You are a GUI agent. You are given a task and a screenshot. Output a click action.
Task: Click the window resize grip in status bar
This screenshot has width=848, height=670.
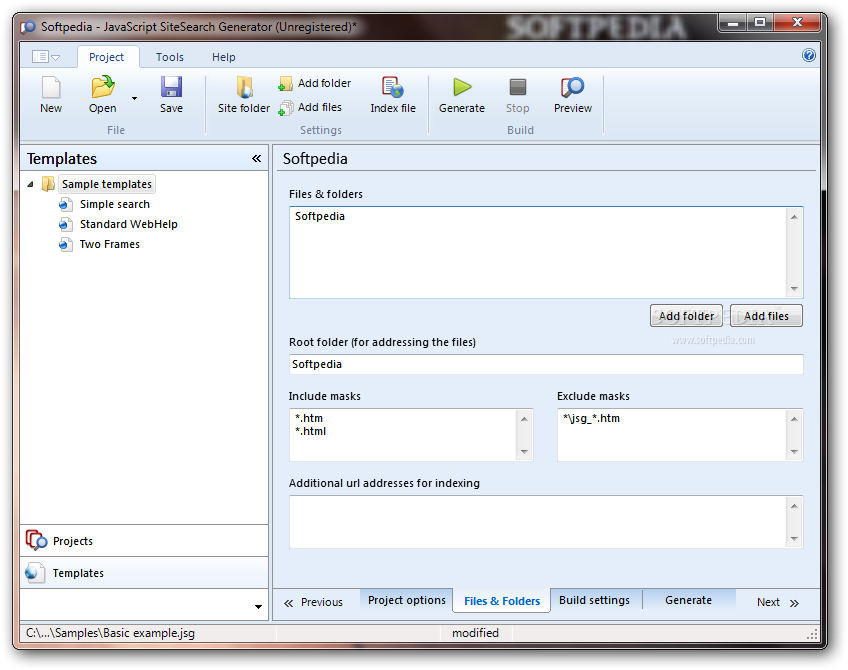pos(812,635)
